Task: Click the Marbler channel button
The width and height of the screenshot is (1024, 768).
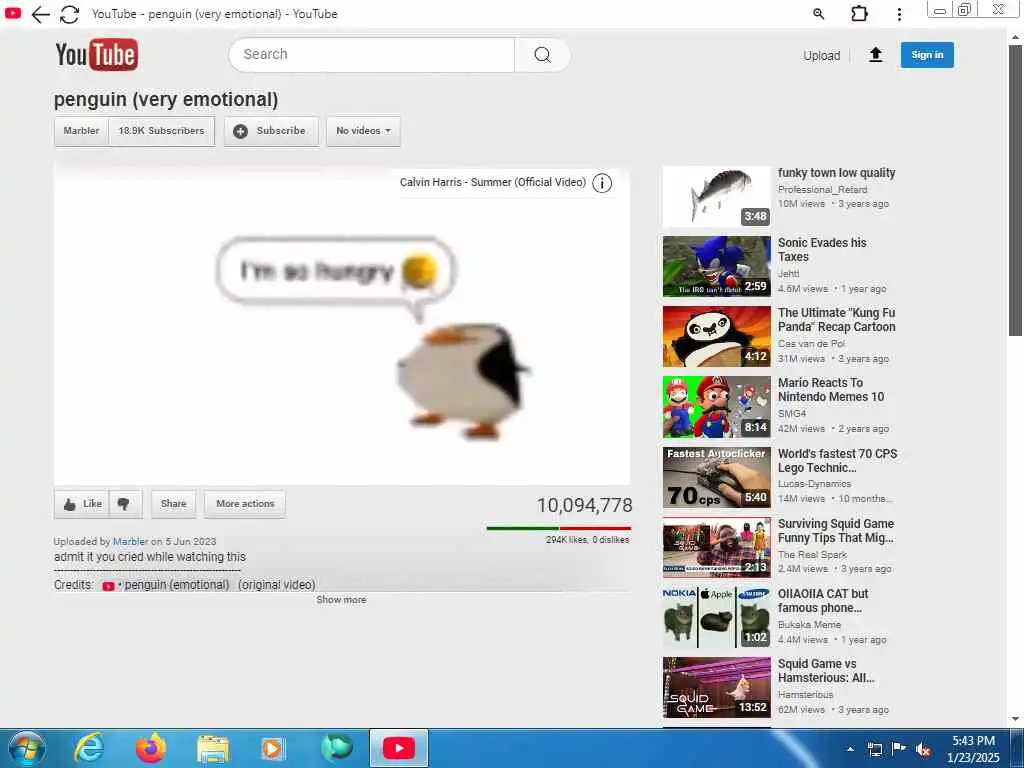Action: pyautogui.click(x=82, y=131)
